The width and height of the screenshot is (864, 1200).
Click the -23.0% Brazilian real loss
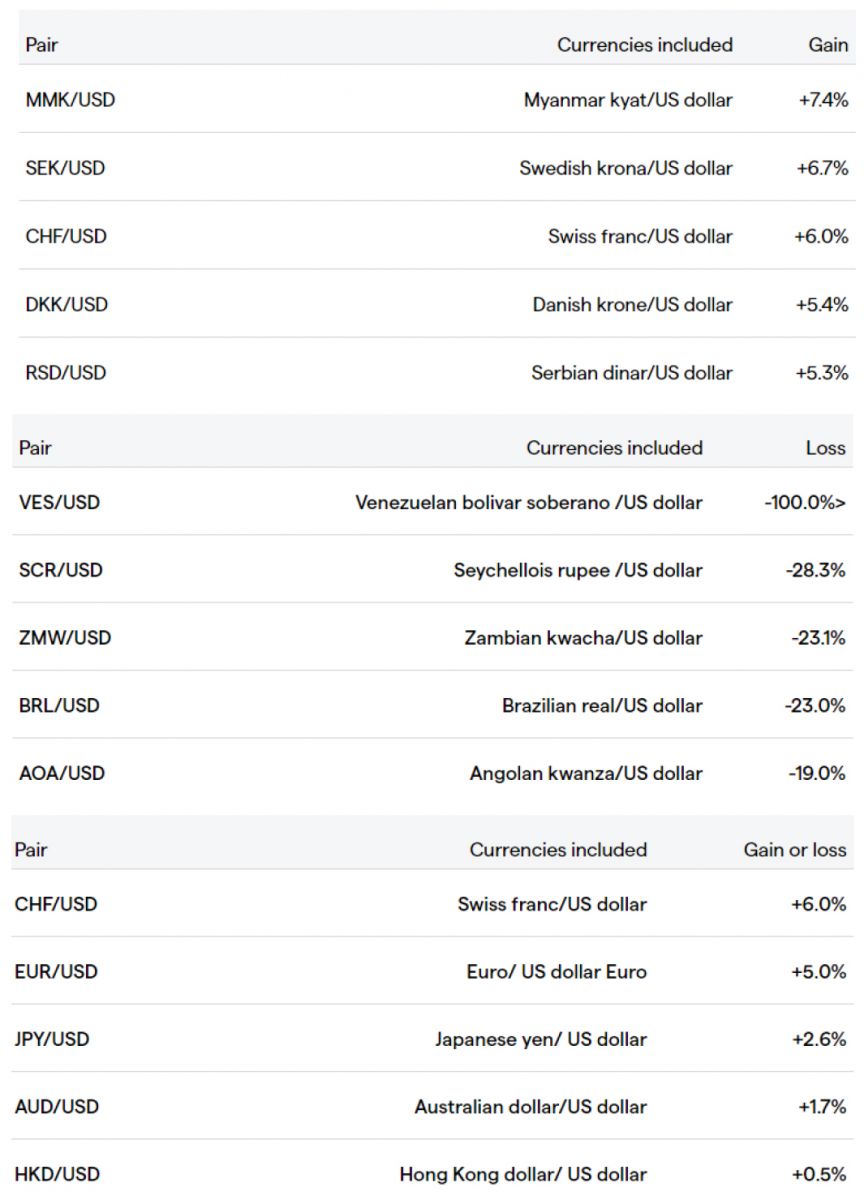815,705
